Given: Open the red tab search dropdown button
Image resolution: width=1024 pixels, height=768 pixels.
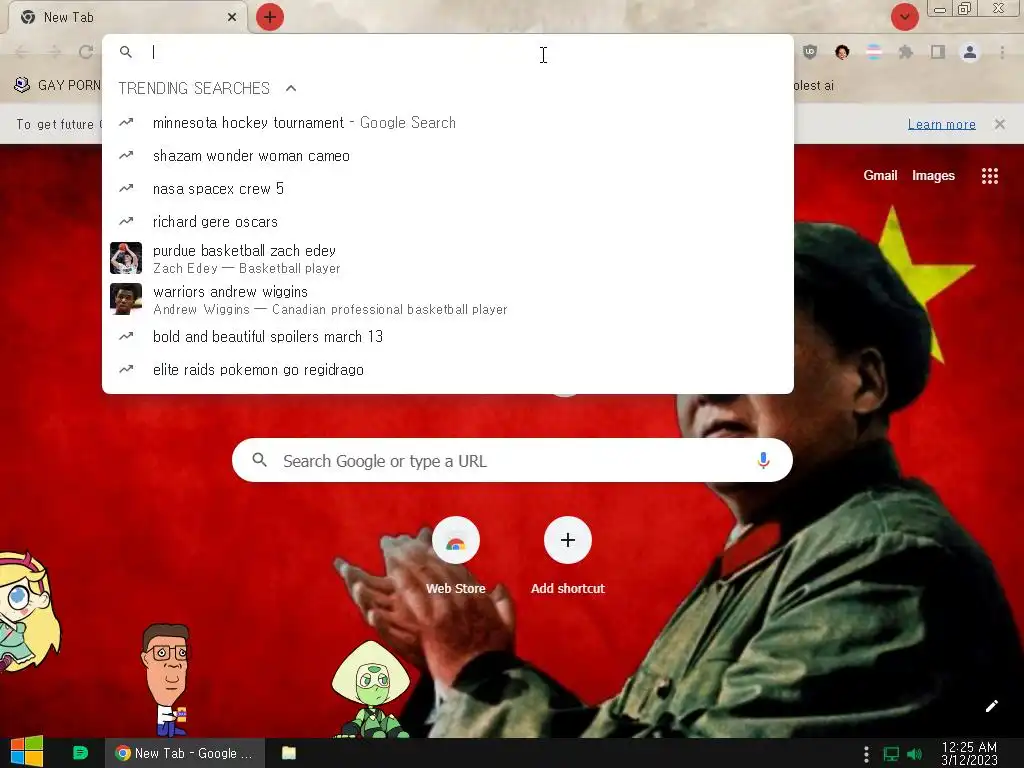Looking at the screenshot, I should pos(904,17).
